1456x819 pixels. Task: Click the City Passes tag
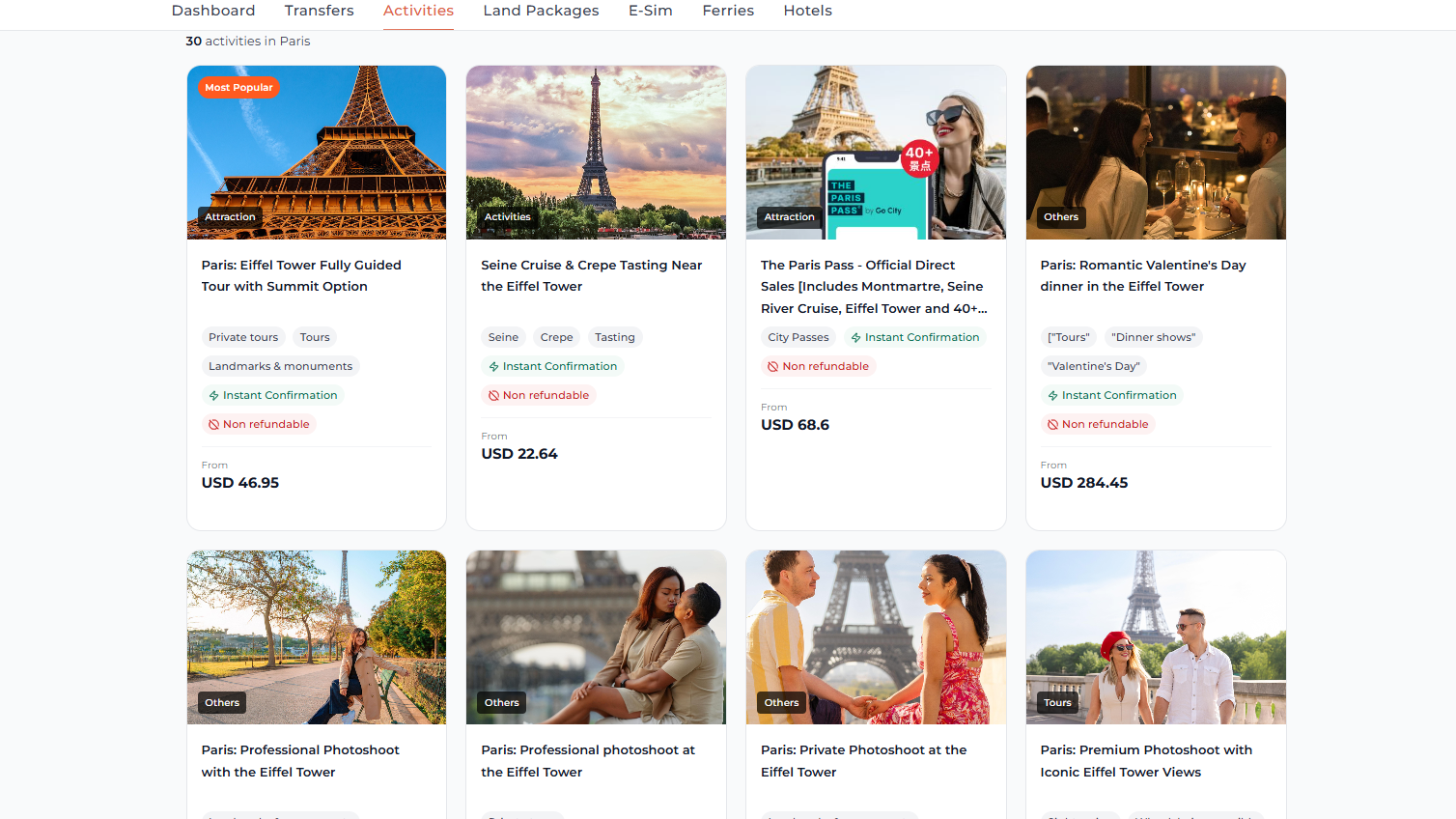[798, 337]
